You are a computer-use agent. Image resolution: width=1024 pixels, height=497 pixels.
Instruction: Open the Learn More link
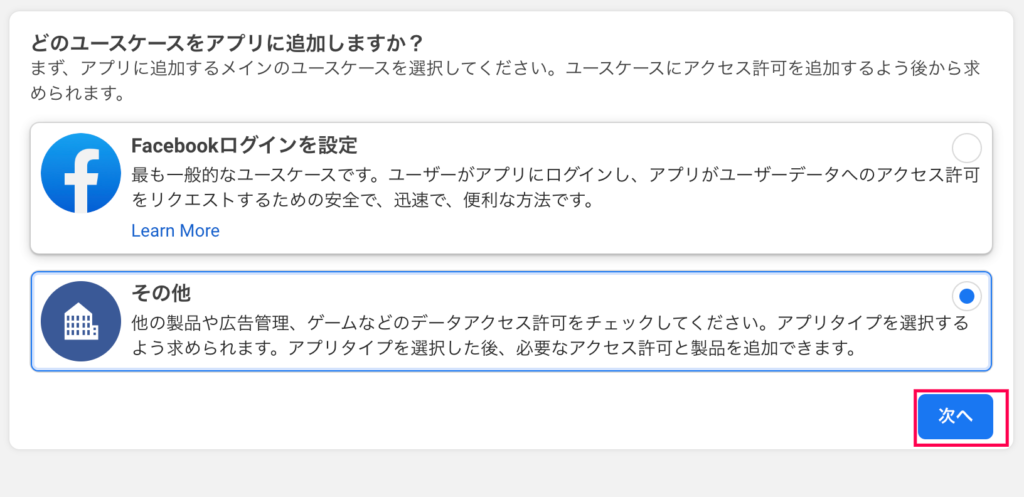175,231
